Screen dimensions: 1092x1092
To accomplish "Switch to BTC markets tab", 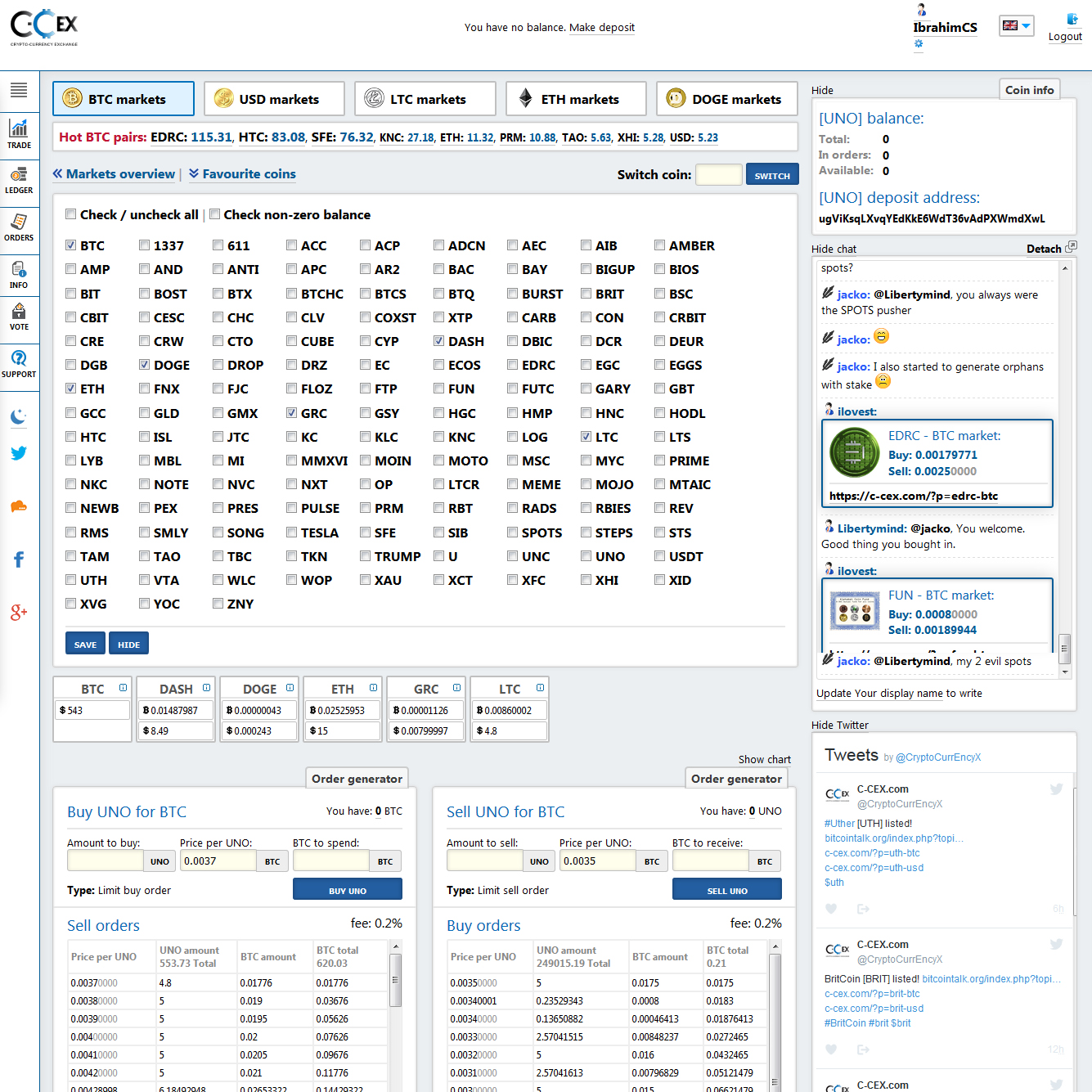I will [124, 98].
